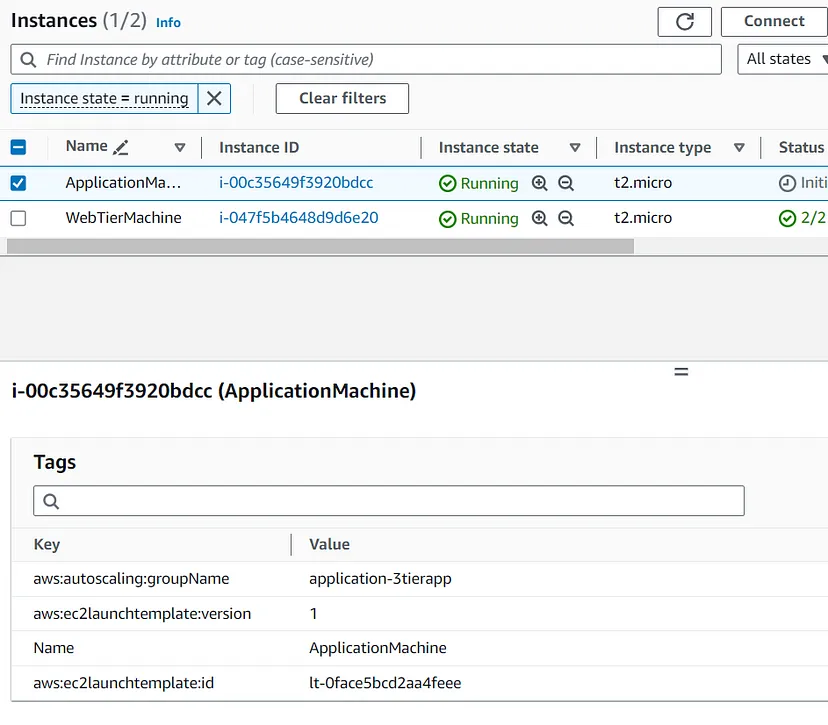The width and height of the screenshot is (828, 725).
Task: Zoom in icon for ApplicationMachine instance state
Action: click(x=540, y=183)
